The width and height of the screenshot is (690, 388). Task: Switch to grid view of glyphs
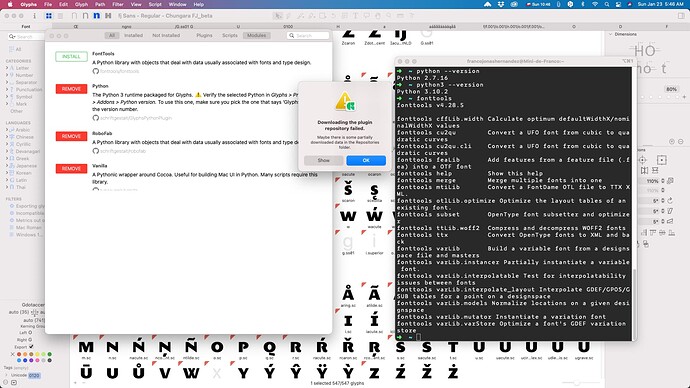click(49, 16)
